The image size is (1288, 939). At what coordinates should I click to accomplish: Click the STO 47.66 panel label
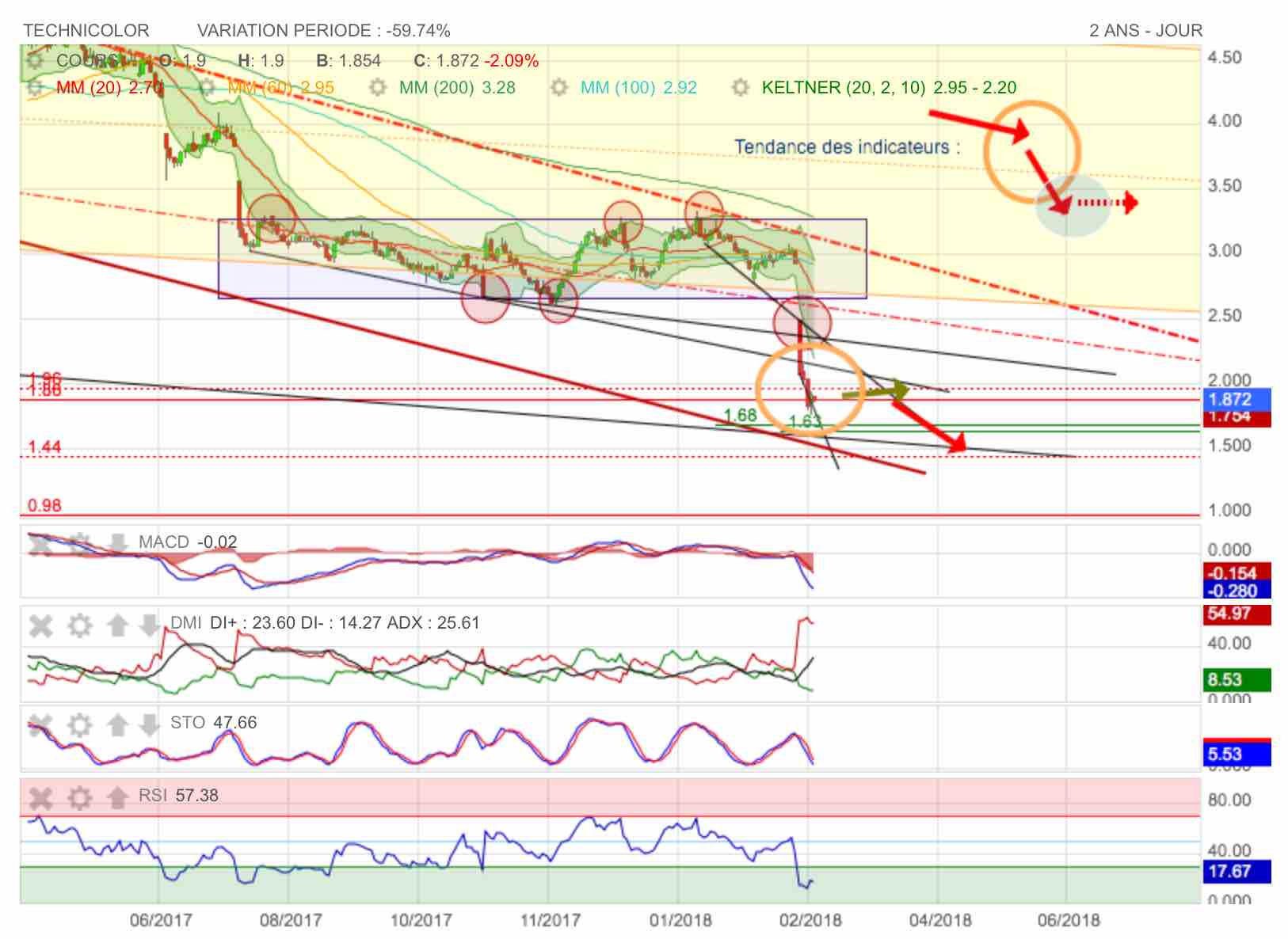tap(213, 723)
